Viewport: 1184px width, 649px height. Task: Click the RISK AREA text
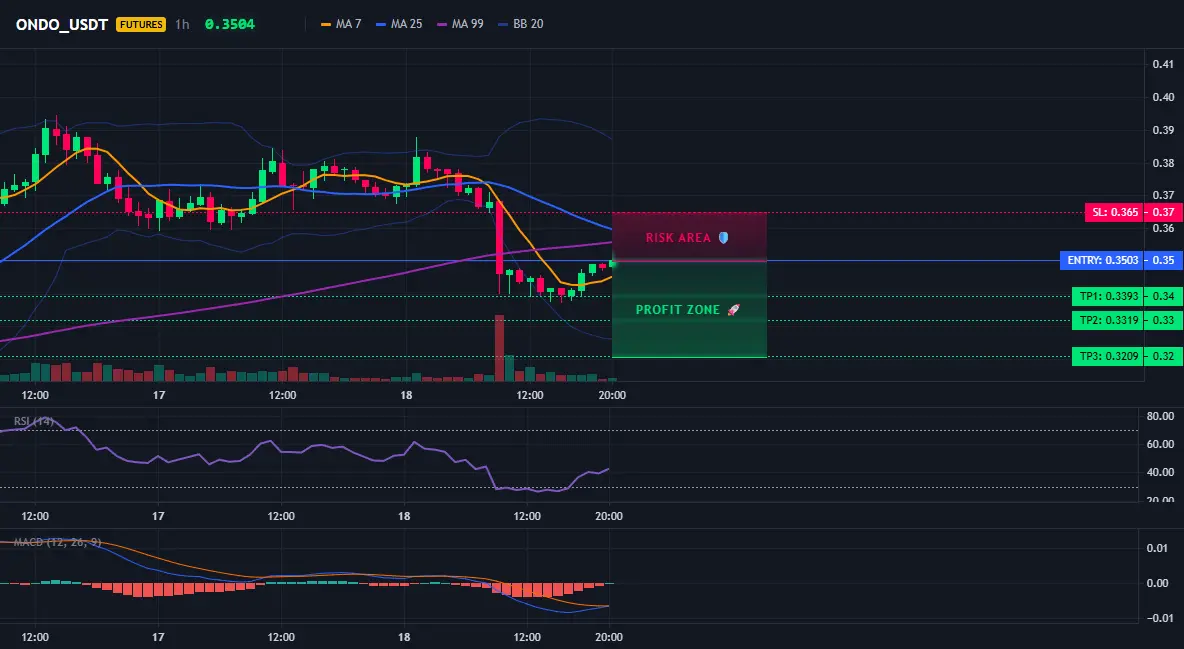[678, 238]
